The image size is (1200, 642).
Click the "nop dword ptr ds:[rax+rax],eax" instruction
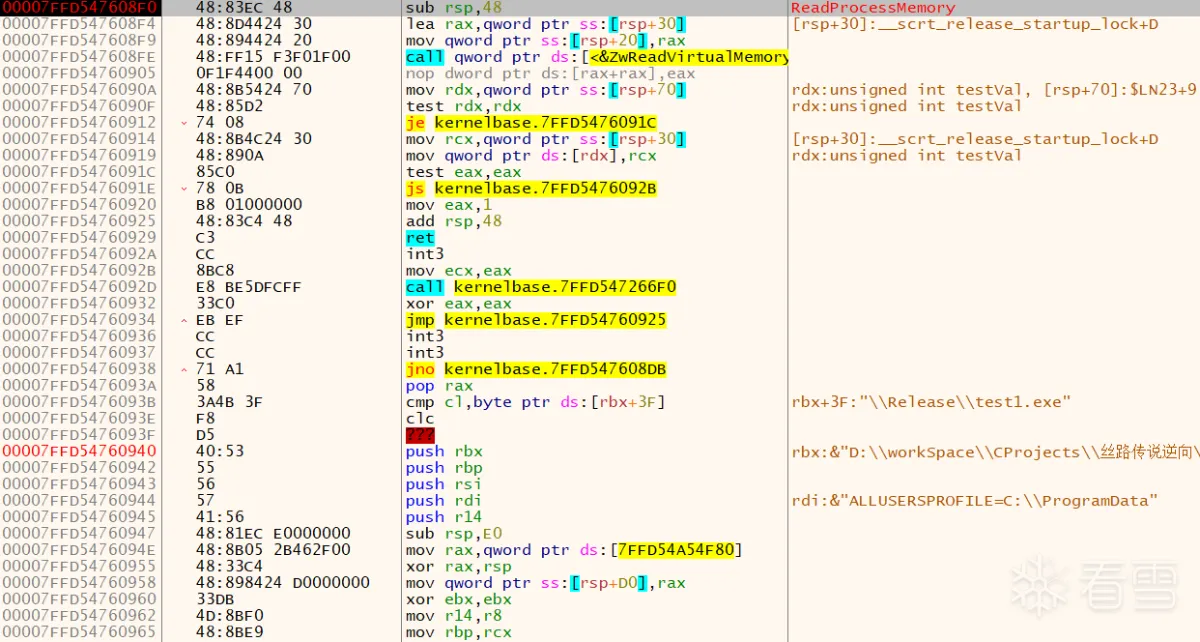[551, 73]
